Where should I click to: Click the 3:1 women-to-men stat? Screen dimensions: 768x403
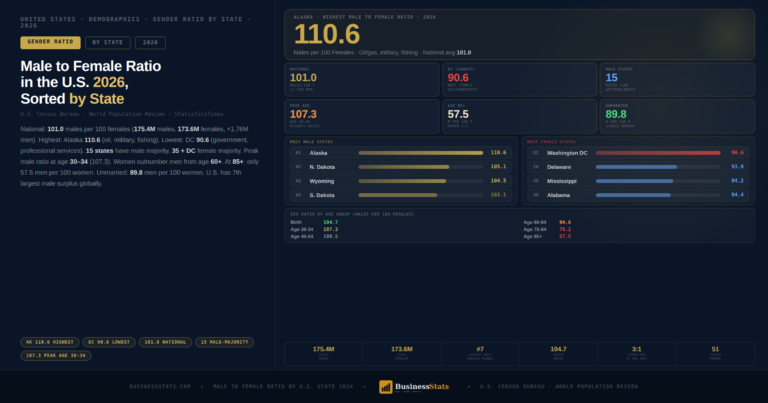pos(636,354)
